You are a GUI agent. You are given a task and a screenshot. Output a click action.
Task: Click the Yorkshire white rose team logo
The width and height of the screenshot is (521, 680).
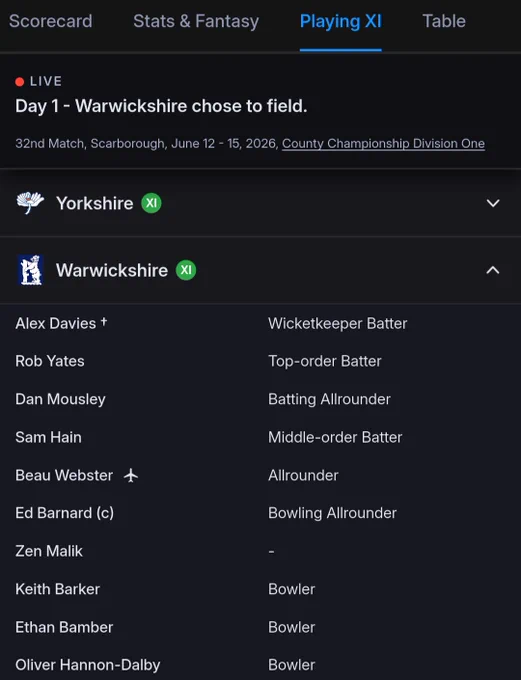point(30,203)
